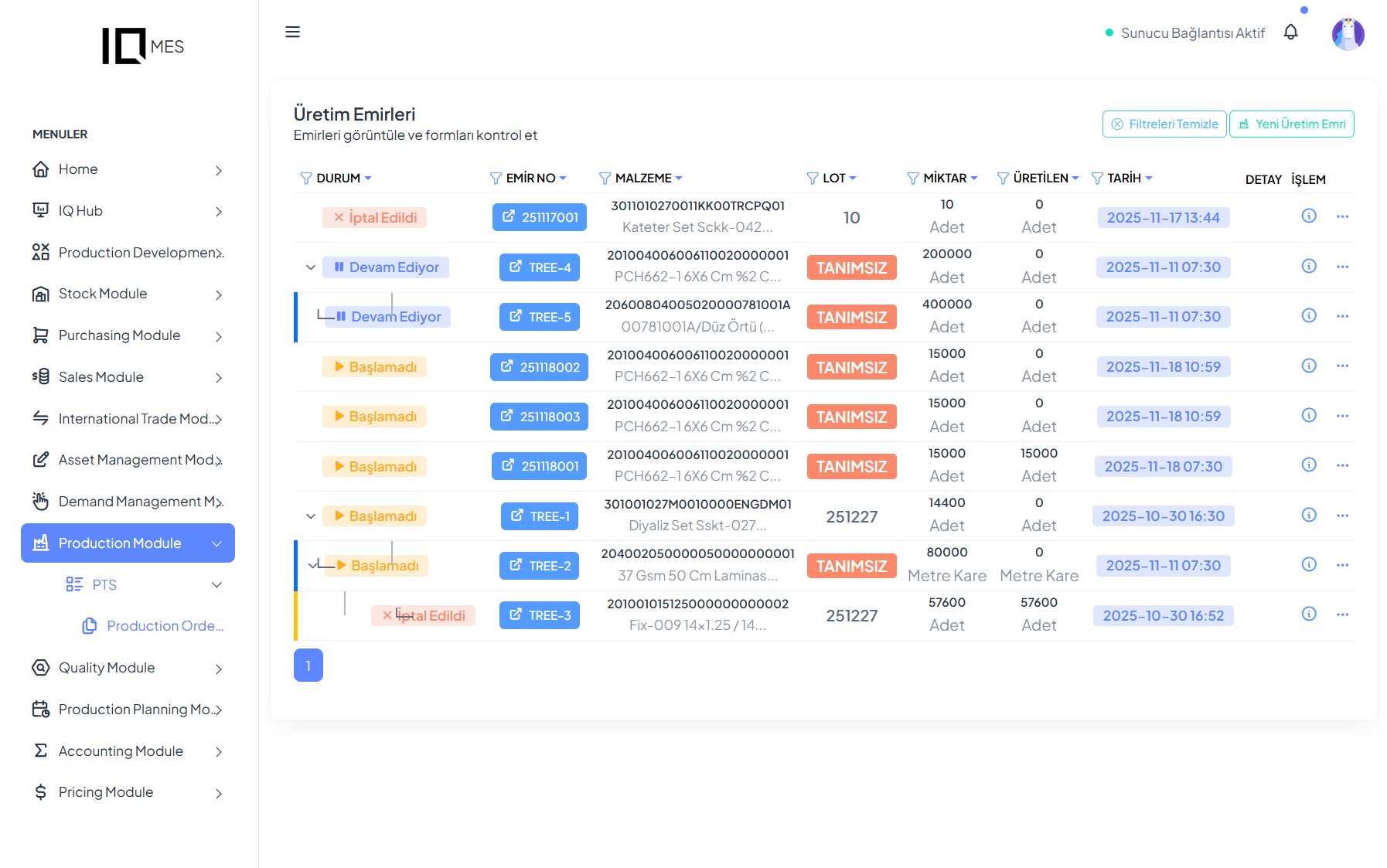This screenshot has width=1387, height=868.
Task: Collapse the TREE-4 row tree
Action: click(311, 267)
